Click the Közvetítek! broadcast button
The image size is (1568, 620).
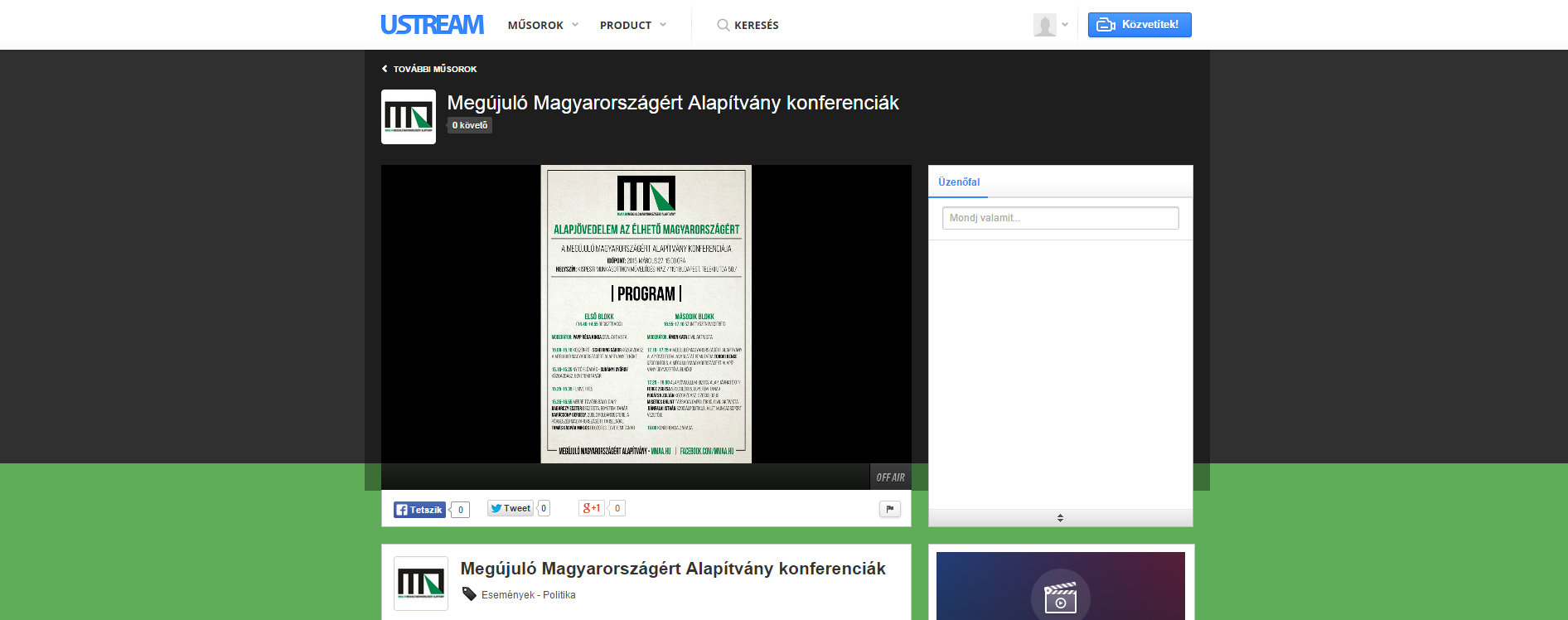tap(1140, 25)
